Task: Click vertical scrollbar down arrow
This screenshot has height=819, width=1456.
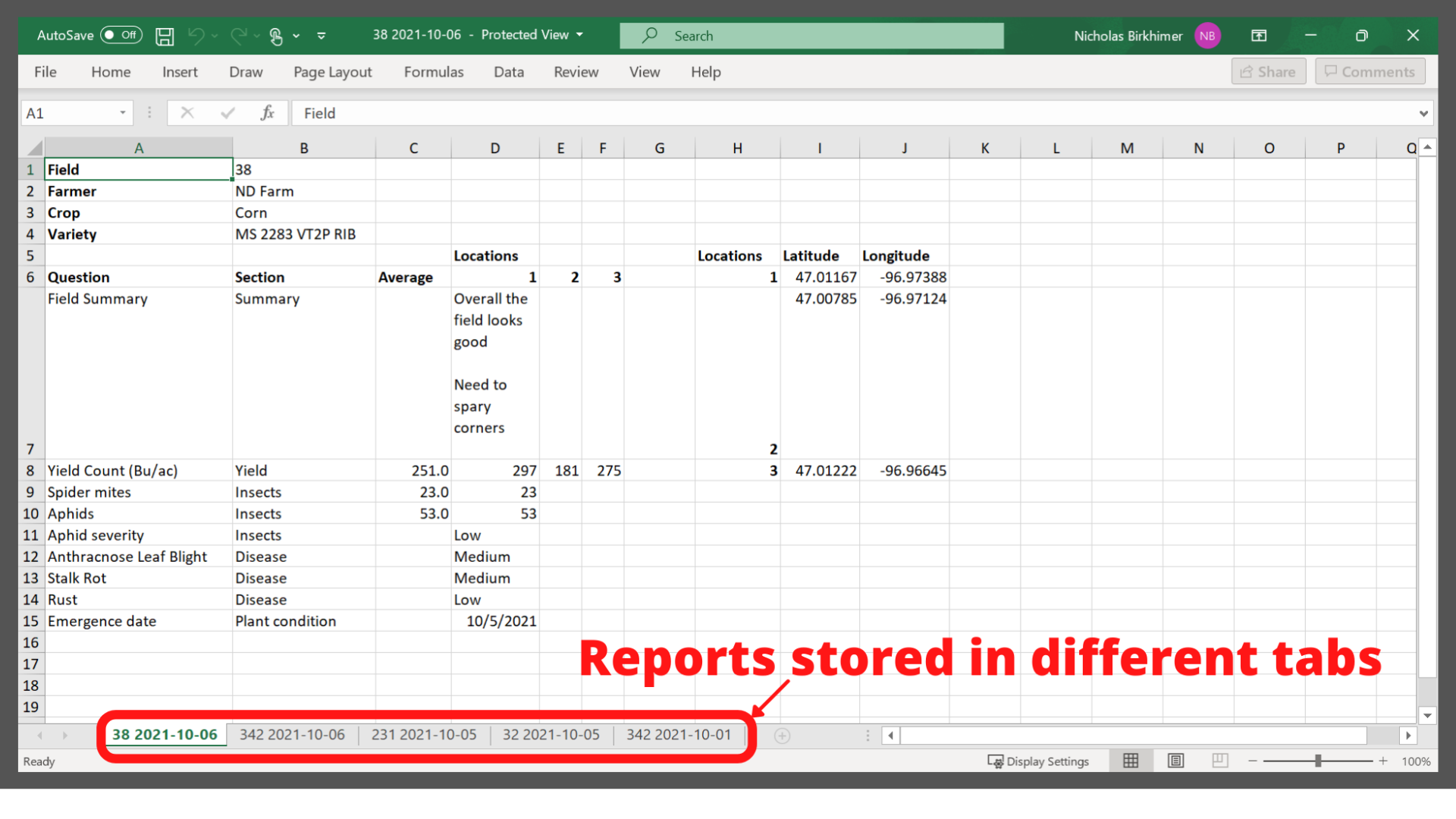Action: tap(1427, 715)
